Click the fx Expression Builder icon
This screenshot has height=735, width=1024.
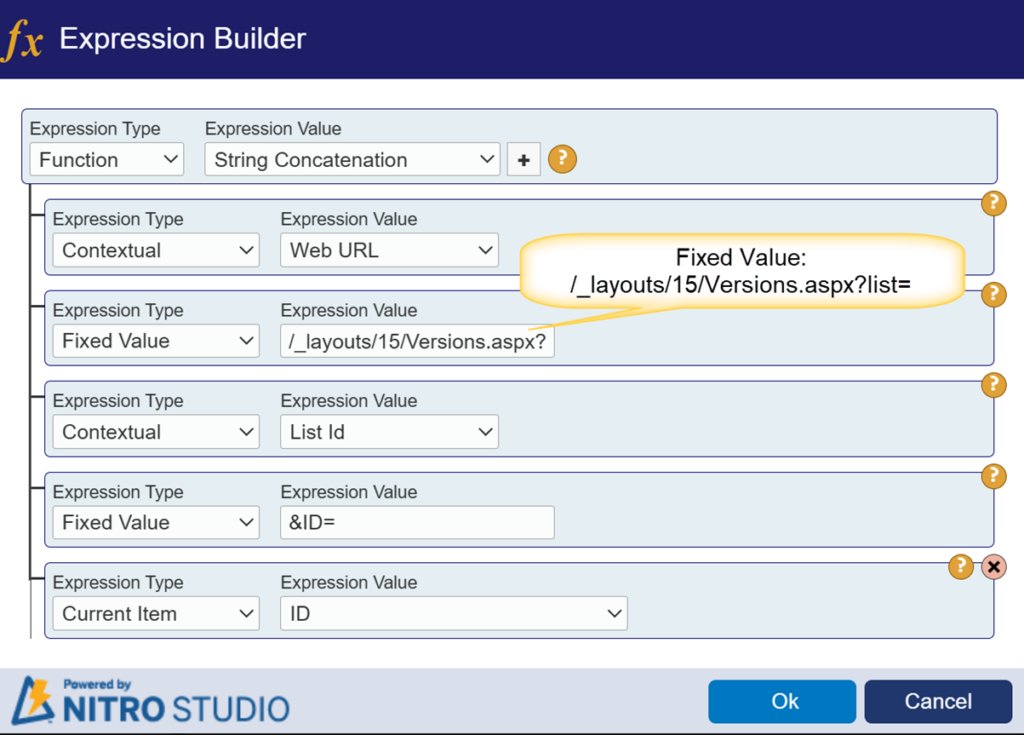(x=23, y=40)
